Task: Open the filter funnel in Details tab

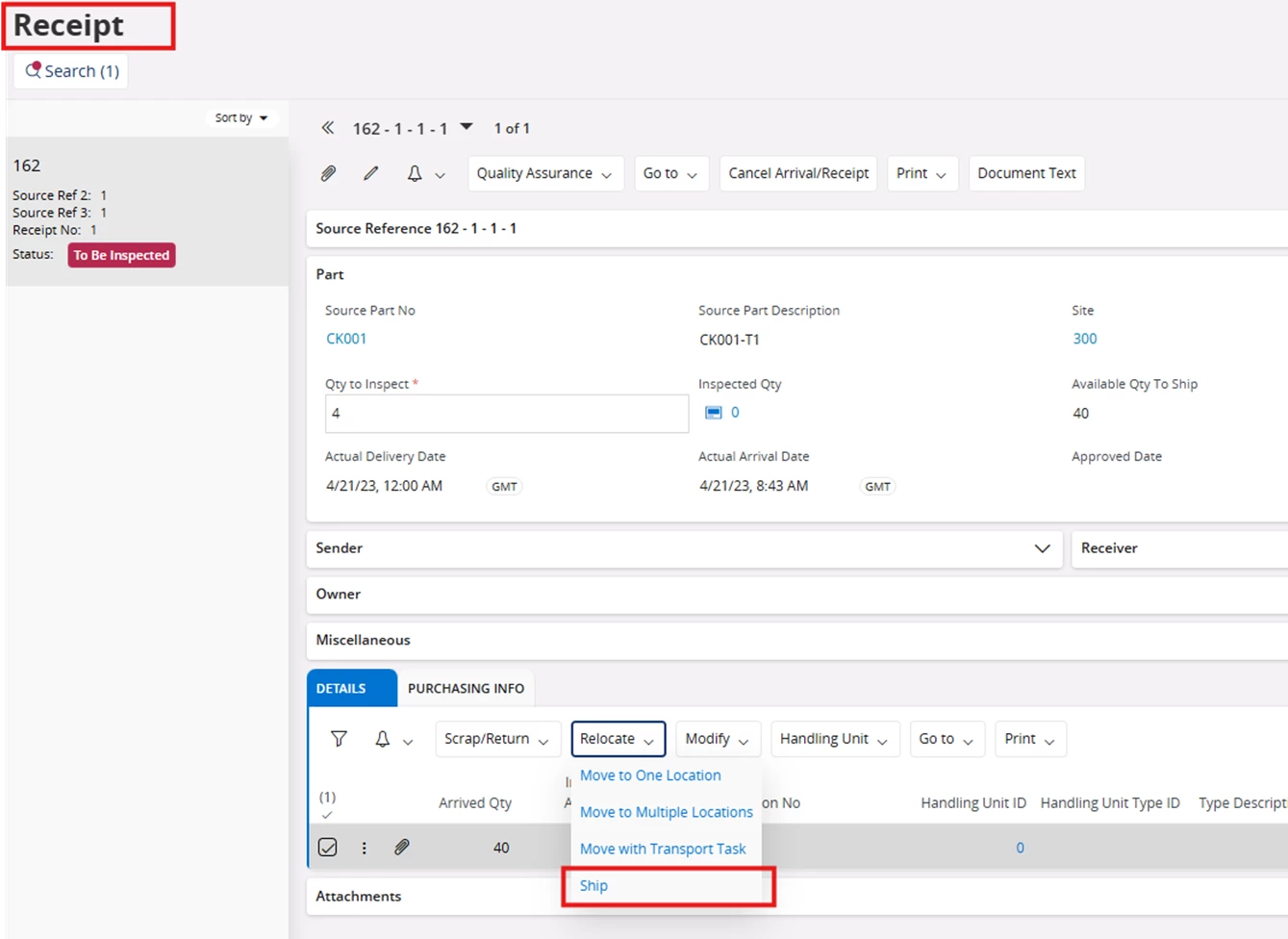Action: click(339, 739)
